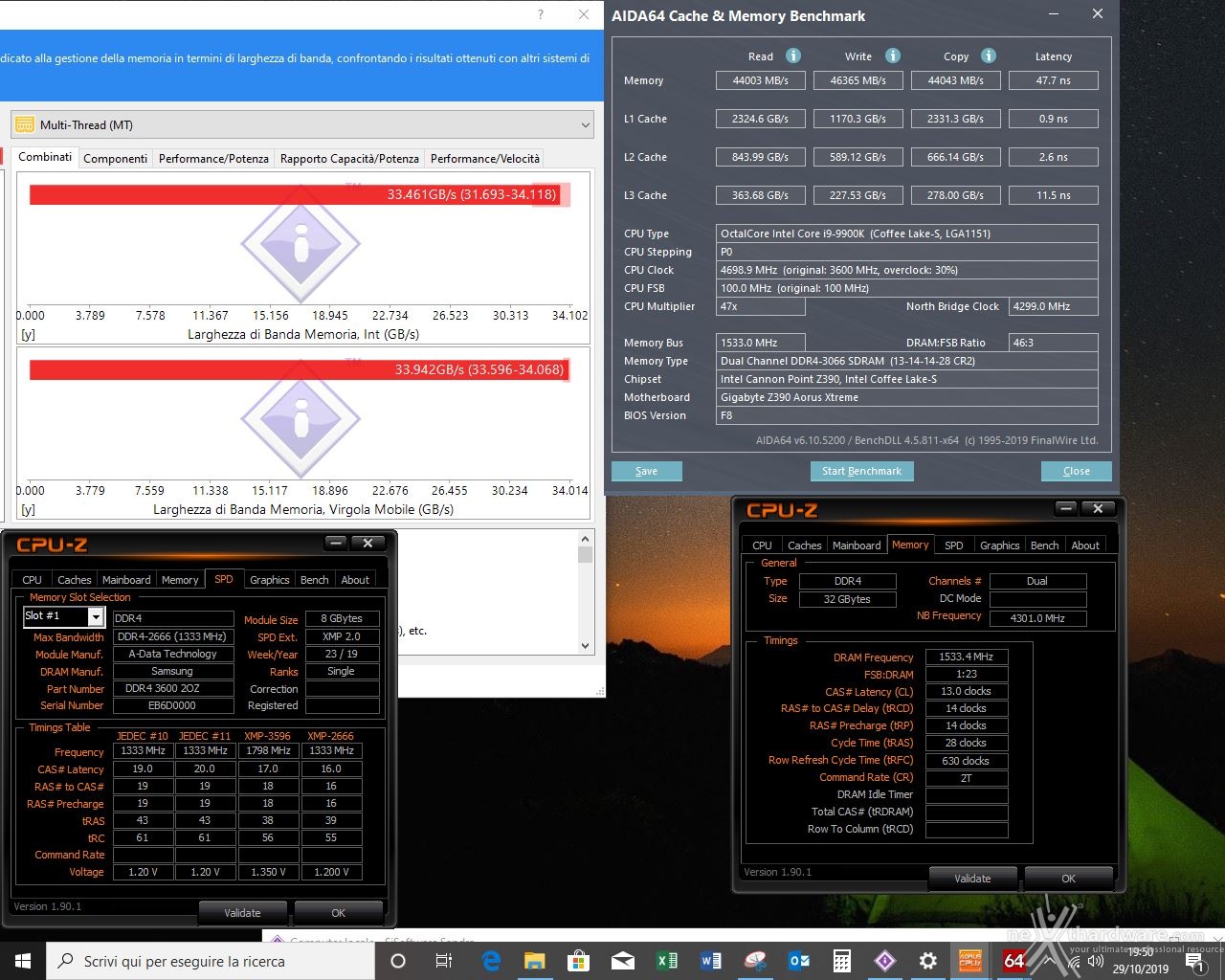Open Memory tab in CPU-Z SPD window
Screen dimensions: 1225x980
[180, 580]
